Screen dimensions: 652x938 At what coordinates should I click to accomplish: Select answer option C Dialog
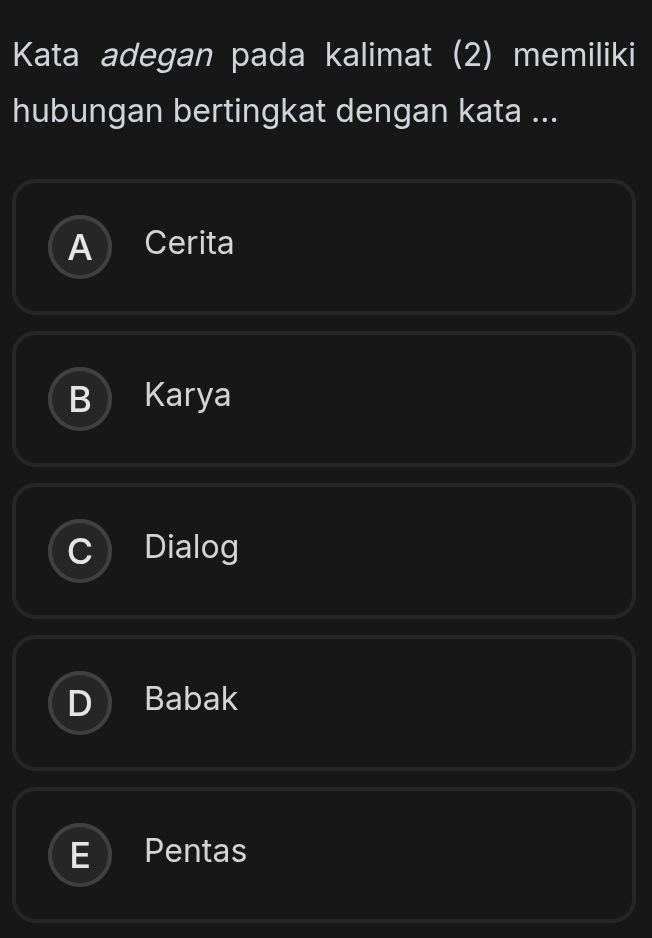click(x=324, y=551)
